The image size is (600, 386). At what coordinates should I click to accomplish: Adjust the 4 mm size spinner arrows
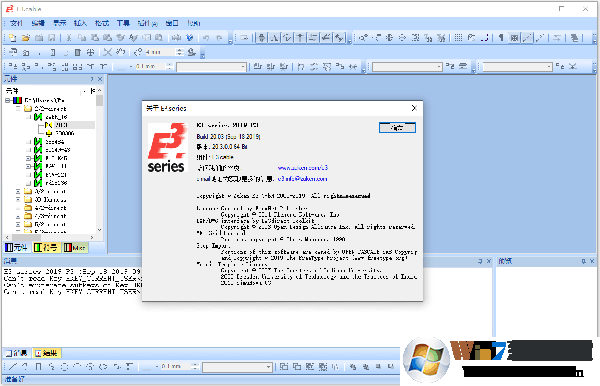tap(180, 52)
